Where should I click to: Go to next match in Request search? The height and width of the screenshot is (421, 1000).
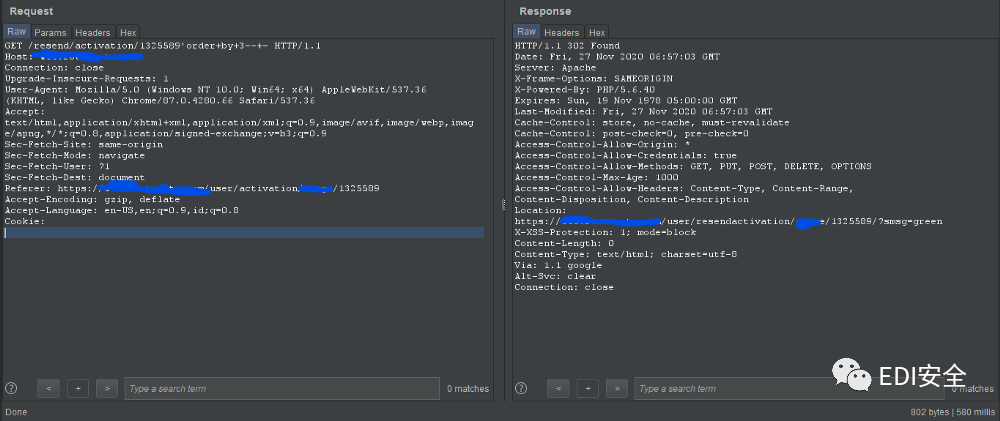[107, 388]
